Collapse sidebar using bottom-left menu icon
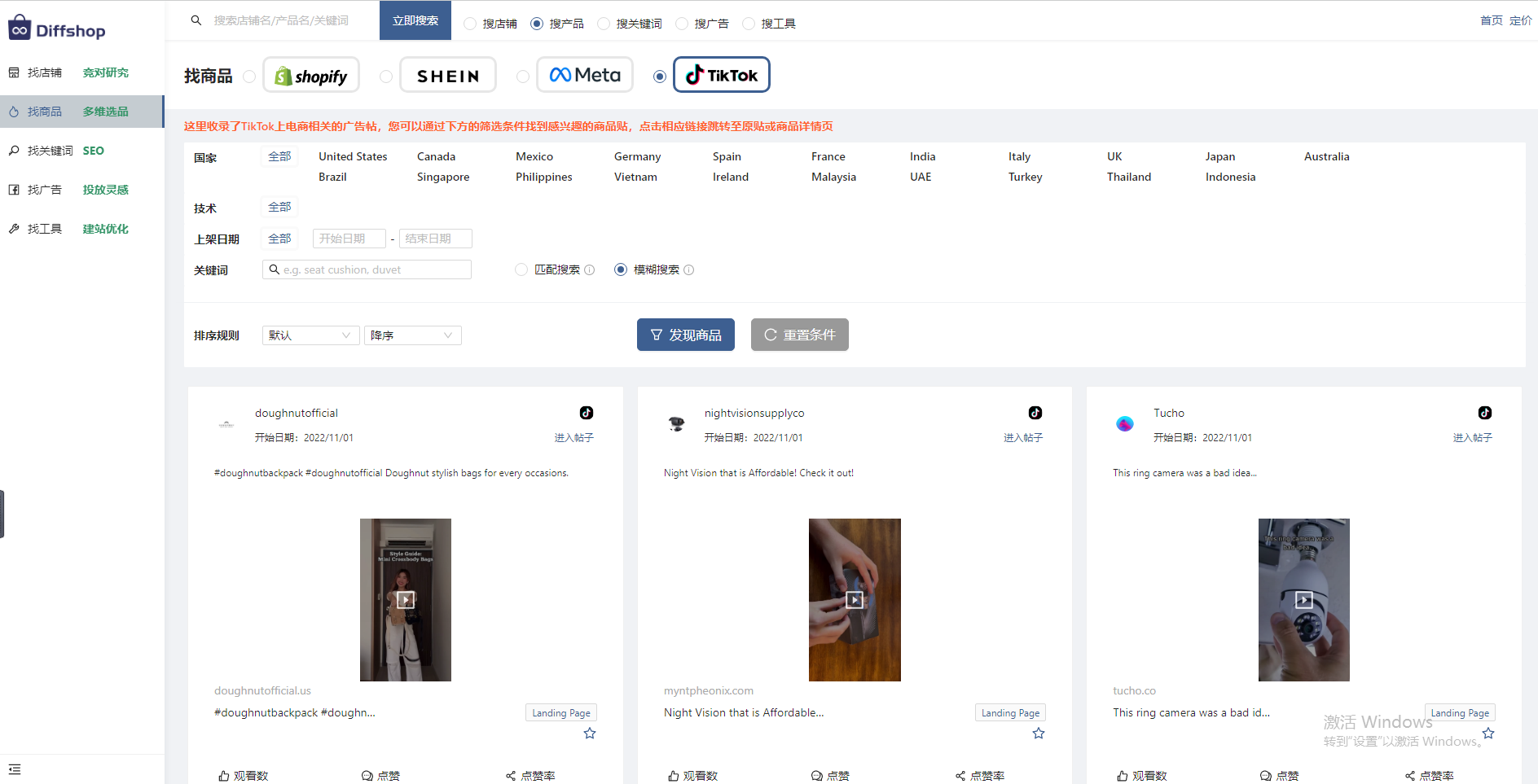This screenshot has height=784, width=1538. point(15,769)
